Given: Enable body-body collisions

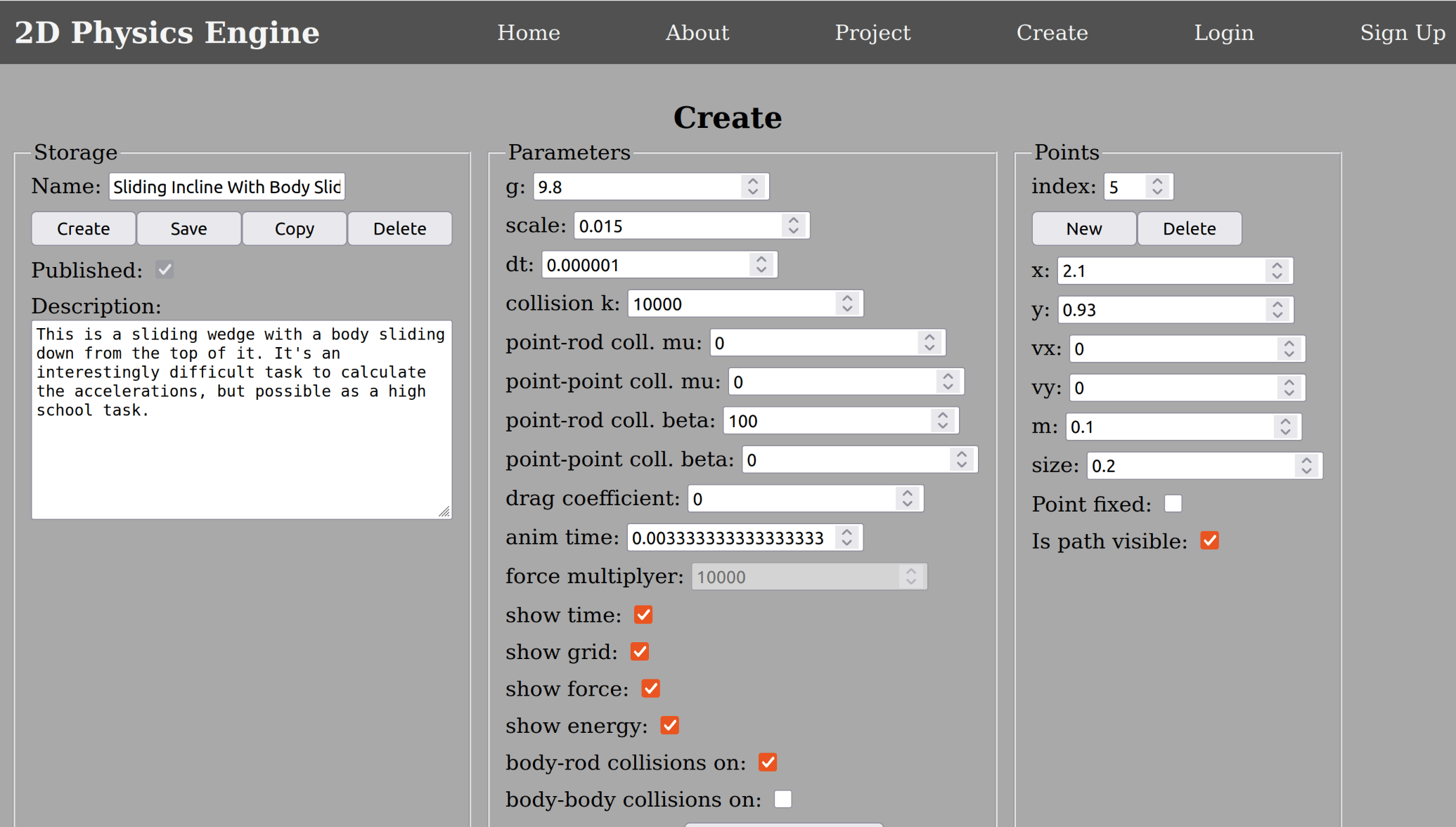Looking at the screenshot, I should coord(782,799).
